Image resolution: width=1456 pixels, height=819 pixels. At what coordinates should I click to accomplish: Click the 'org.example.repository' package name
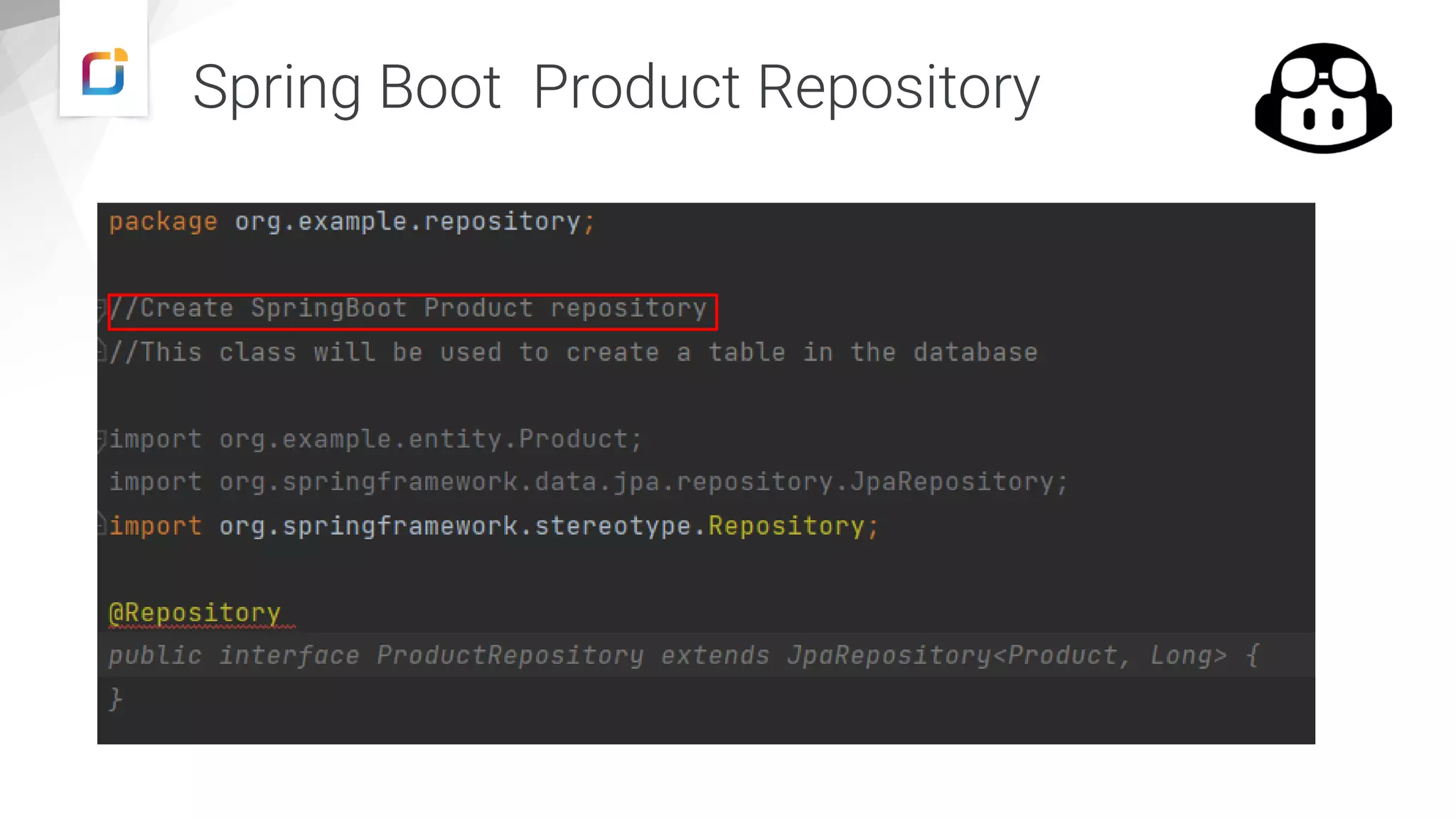408,222
